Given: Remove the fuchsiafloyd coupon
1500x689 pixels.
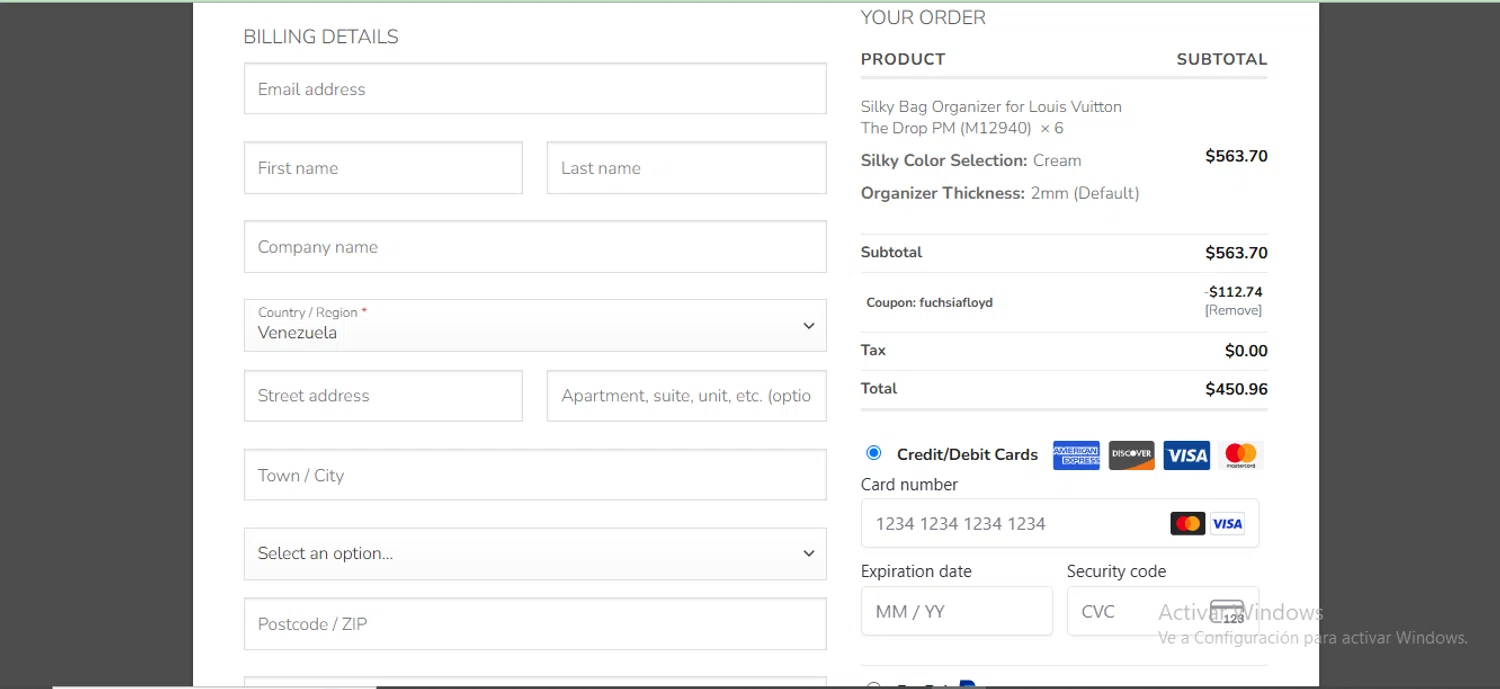Looking at the screenshot, I should [1233, 310].
